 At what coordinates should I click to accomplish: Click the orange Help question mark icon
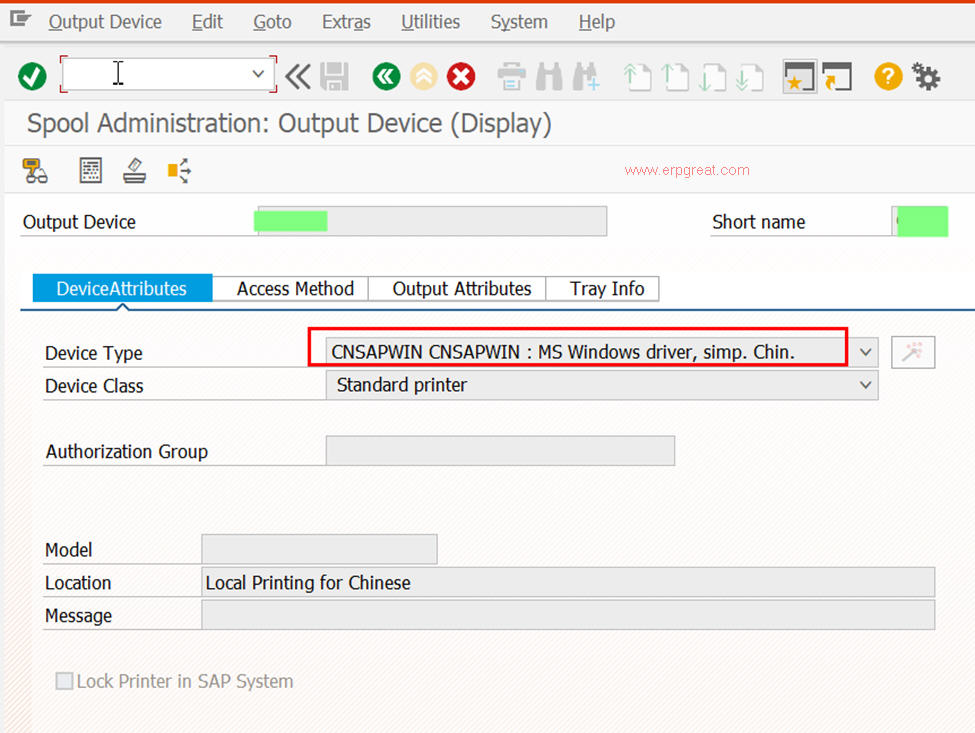click(x=888, y=76)
